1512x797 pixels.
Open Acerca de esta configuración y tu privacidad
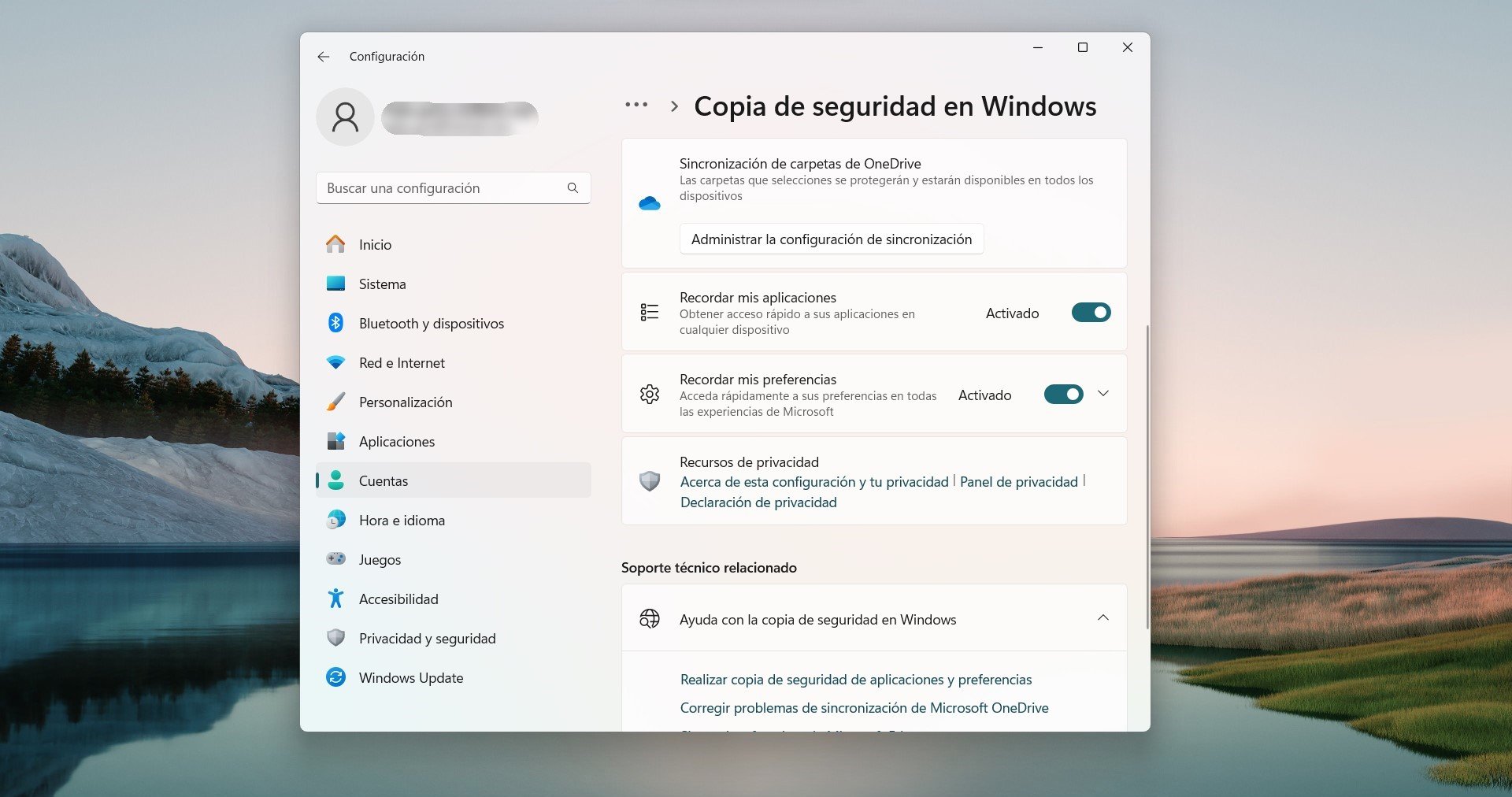pyautogui.click(x=814, y=481)
